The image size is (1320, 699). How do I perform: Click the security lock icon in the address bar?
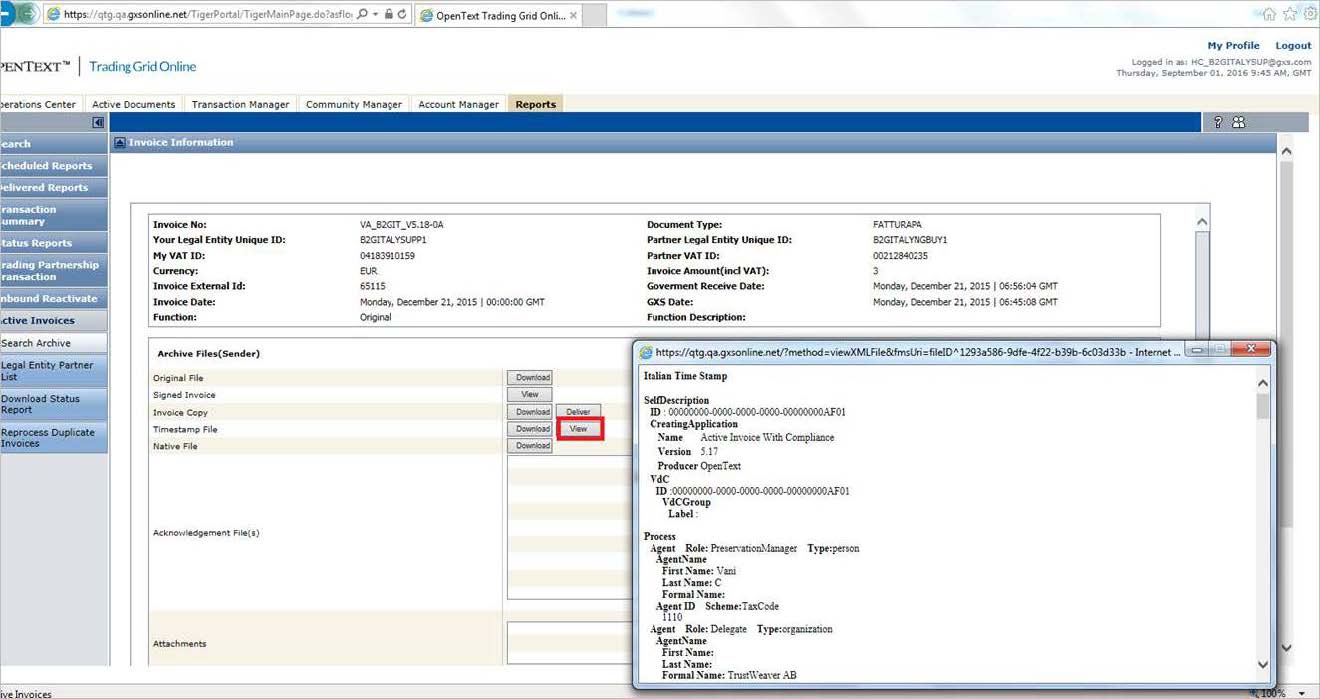[x=387, y=15]
